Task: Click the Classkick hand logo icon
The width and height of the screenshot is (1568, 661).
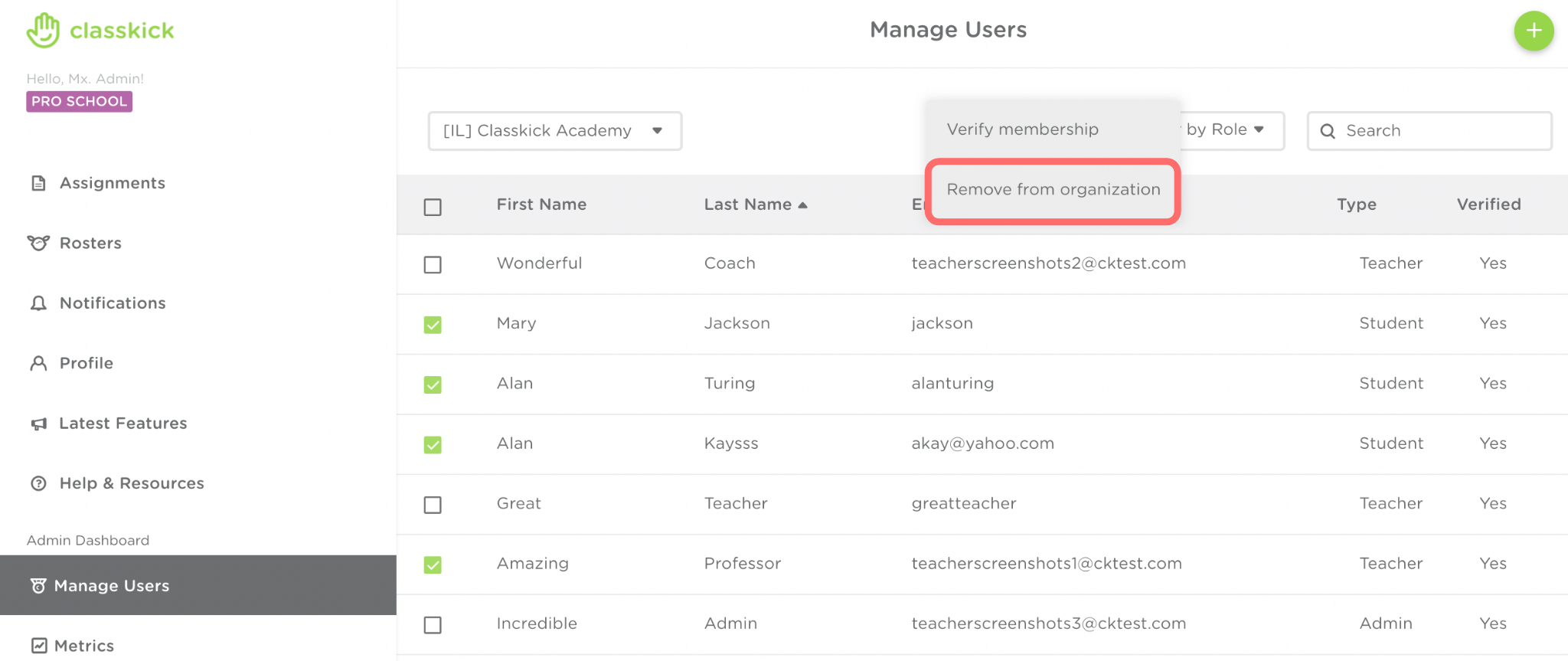Action: 43,31
